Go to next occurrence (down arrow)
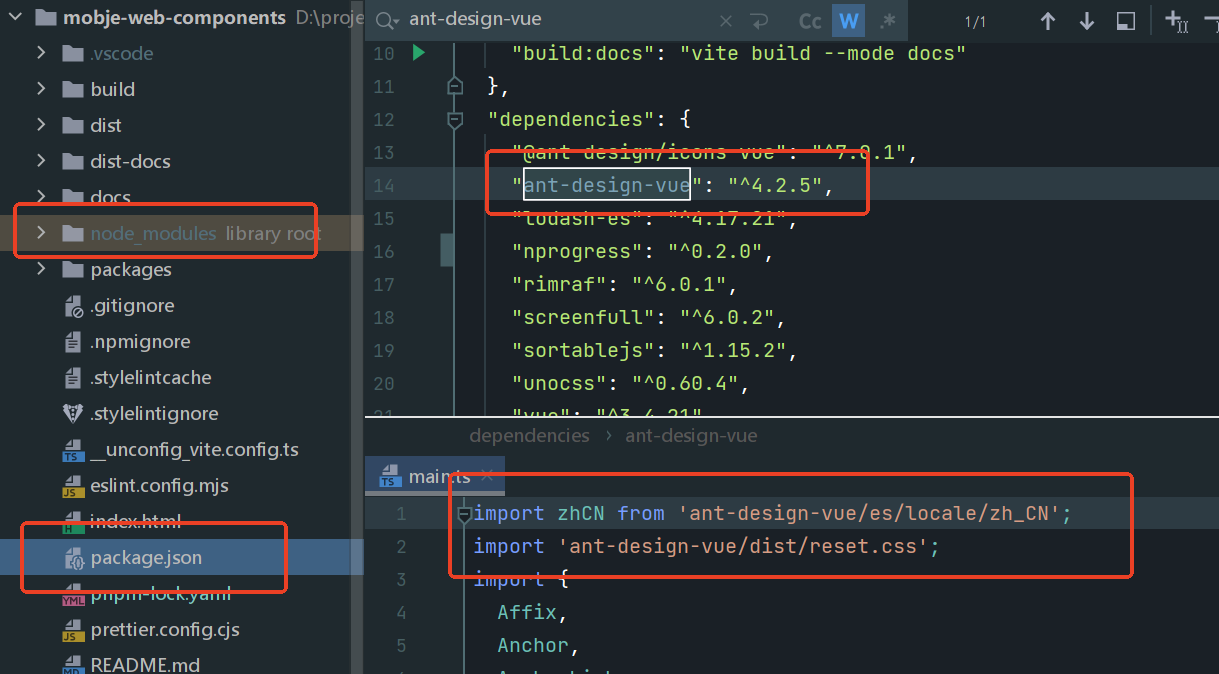 1087,21
